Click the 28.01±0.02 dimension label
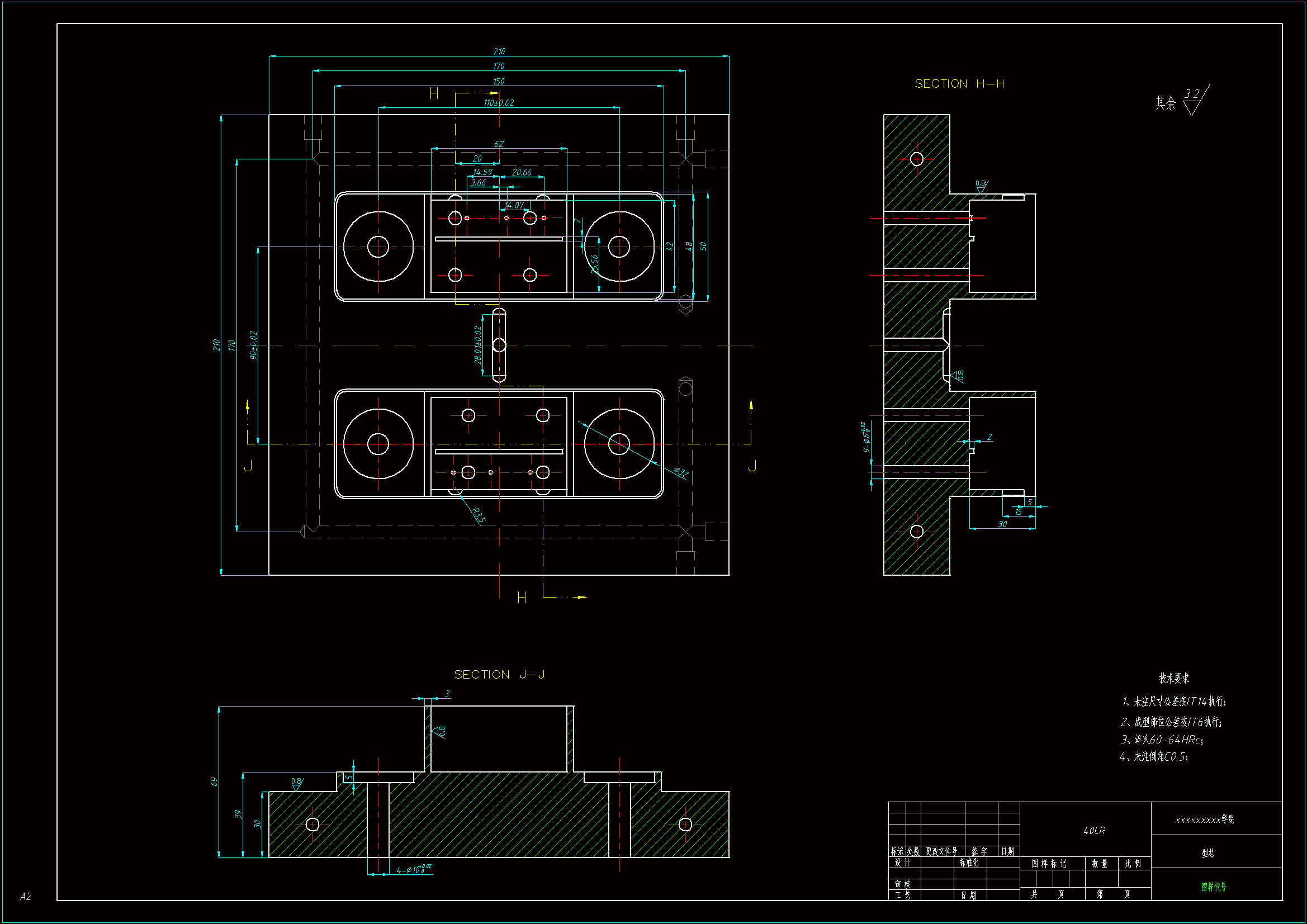The width and height of the screenshot is (1307, 924). [x=477, y=345]
